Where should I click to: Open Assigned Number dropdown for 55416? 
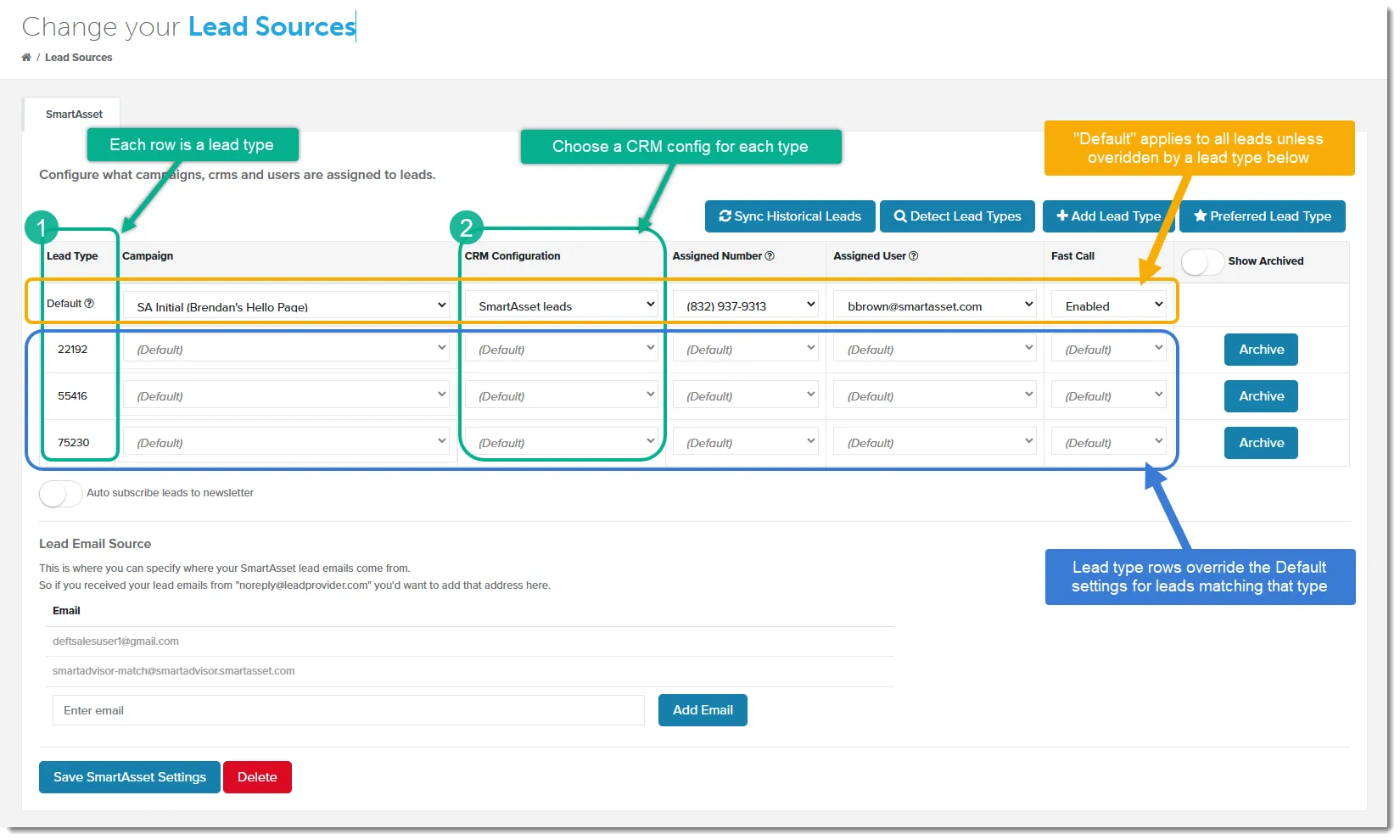746,395
